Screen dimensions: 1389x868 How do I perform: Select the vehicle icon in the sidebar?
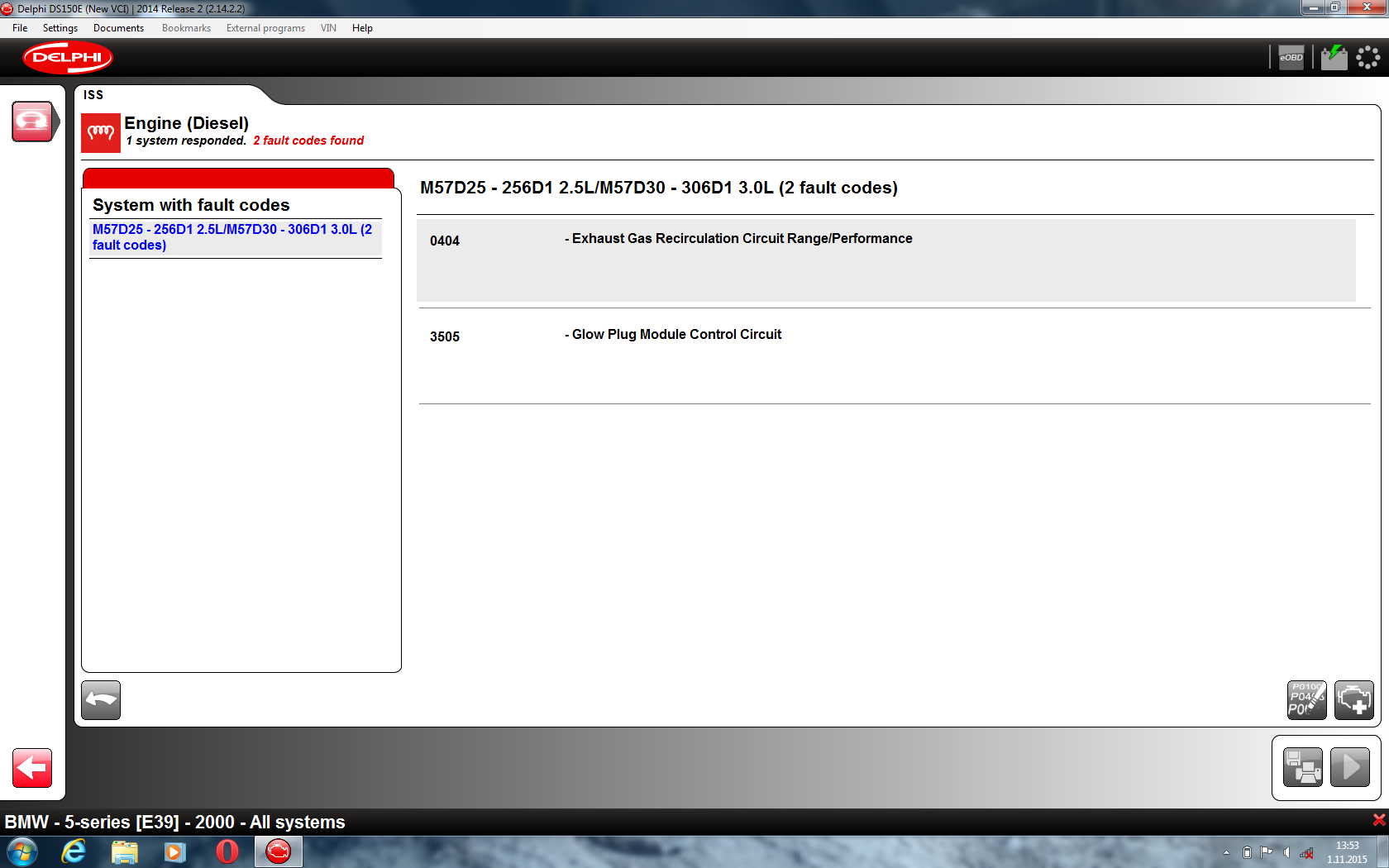pyautogui.click(x=33, y=122)
